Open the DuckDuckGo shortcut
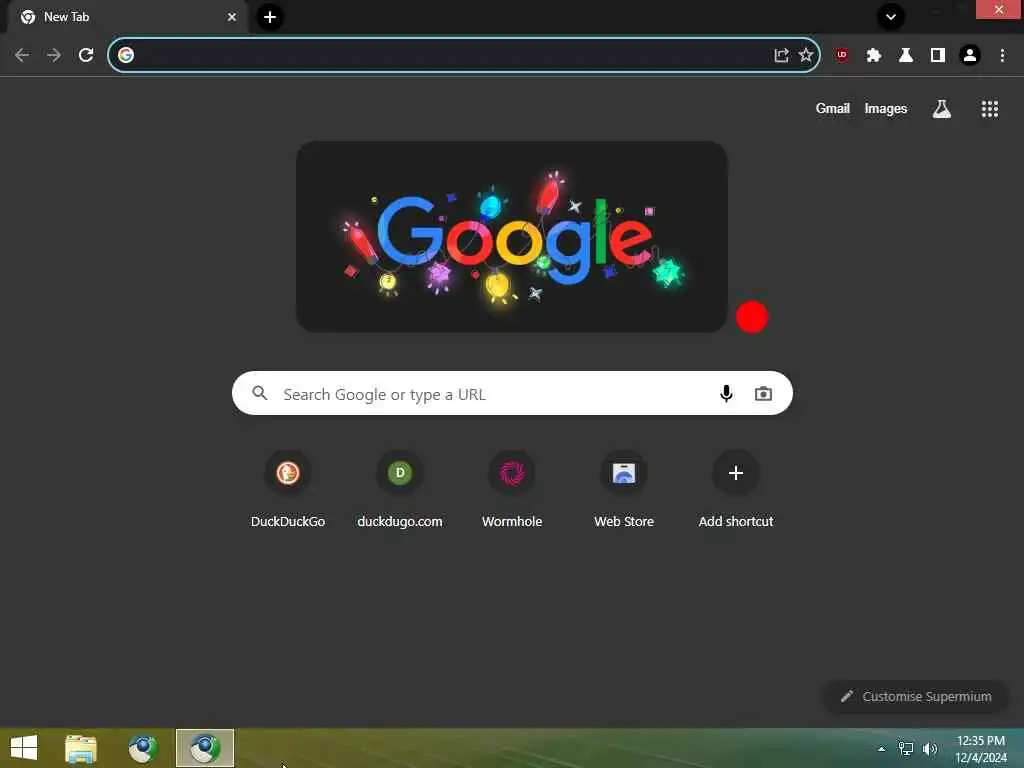1024x768 pixels. [288, 488]
